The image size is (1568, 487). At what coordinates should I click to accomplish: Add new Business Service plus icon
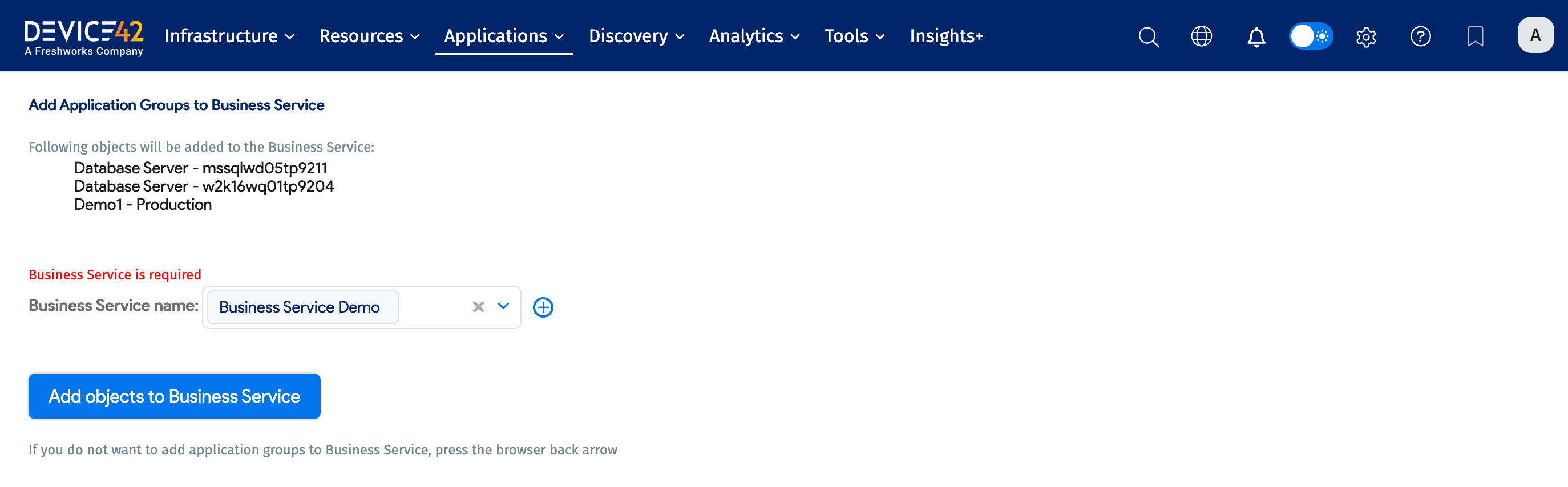(x=543, y=307)
